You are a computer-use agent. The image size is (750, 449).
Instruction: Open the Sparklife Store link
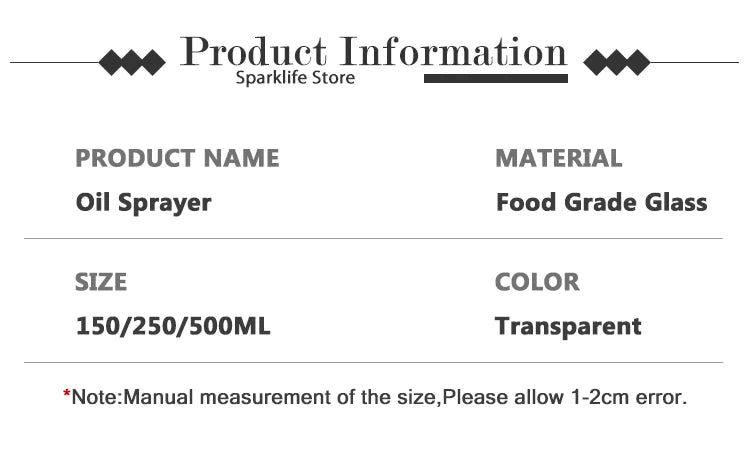tap(295, 77)
